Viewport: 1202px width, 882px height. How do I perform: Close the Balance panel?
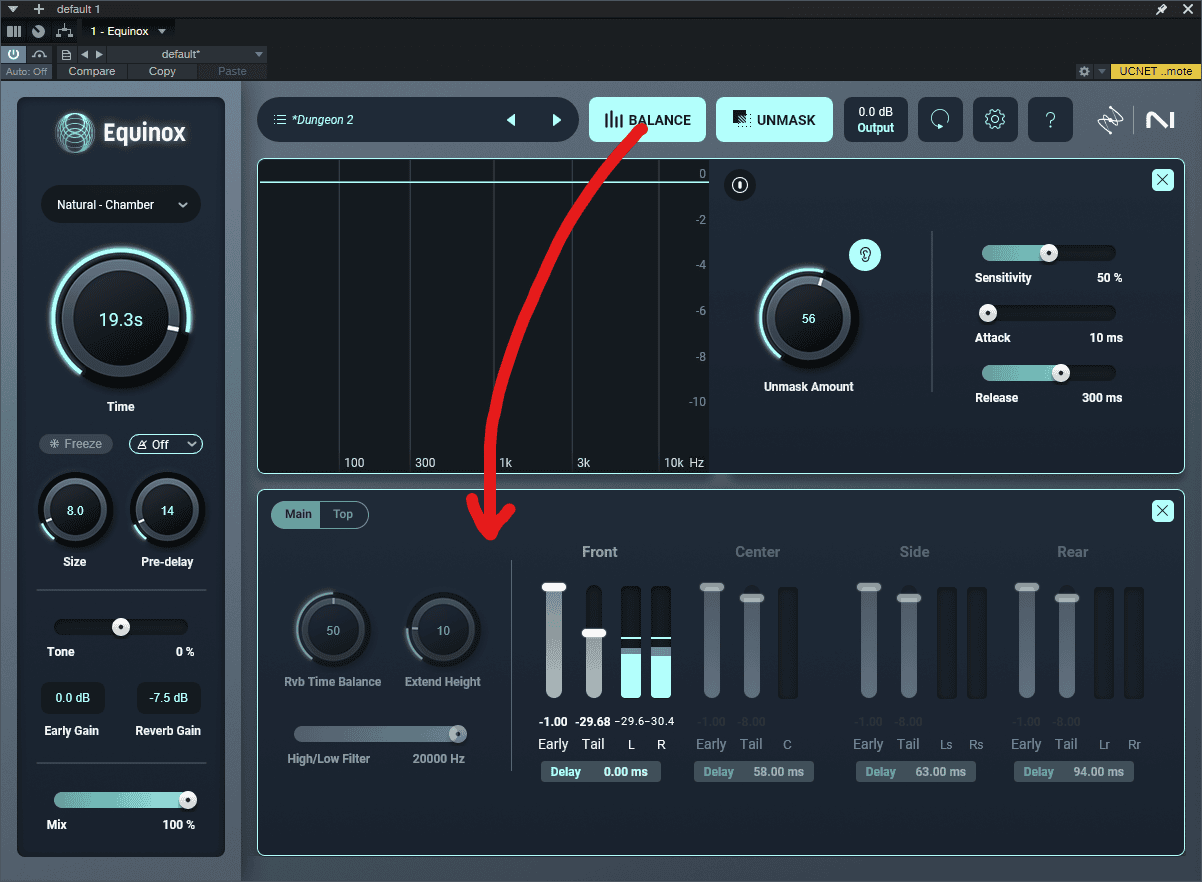pos(1163,511)
